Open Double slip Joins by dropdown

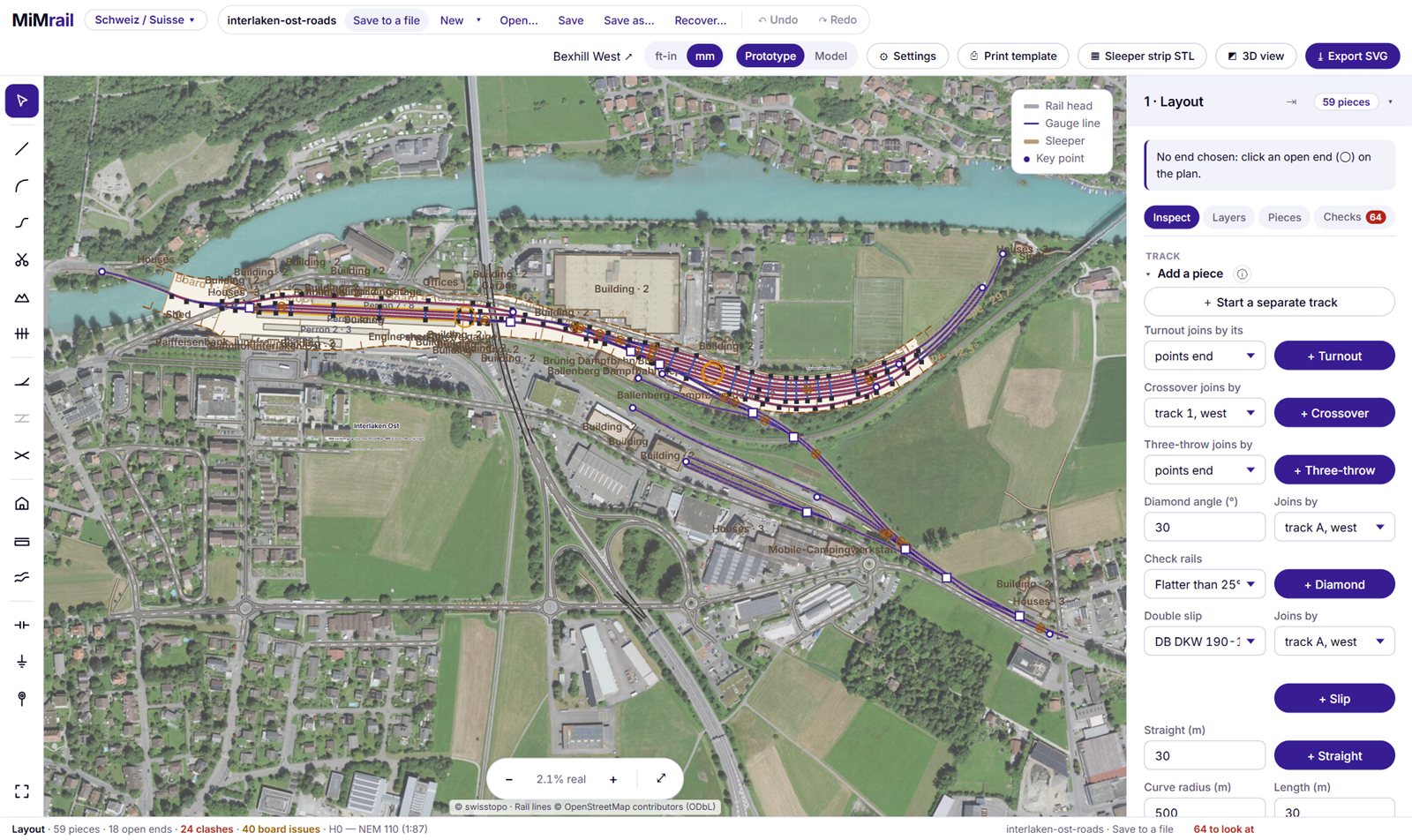point(1334,641)
